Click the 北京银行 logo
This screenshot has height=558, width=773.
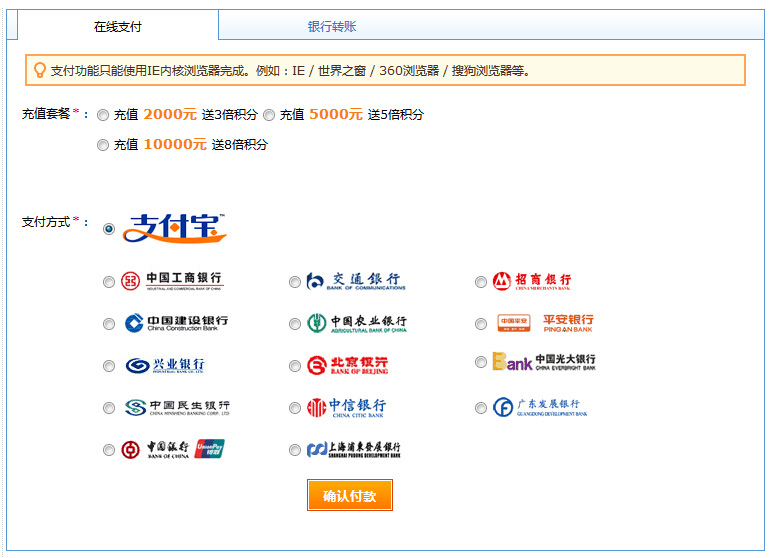click(348, 365)
